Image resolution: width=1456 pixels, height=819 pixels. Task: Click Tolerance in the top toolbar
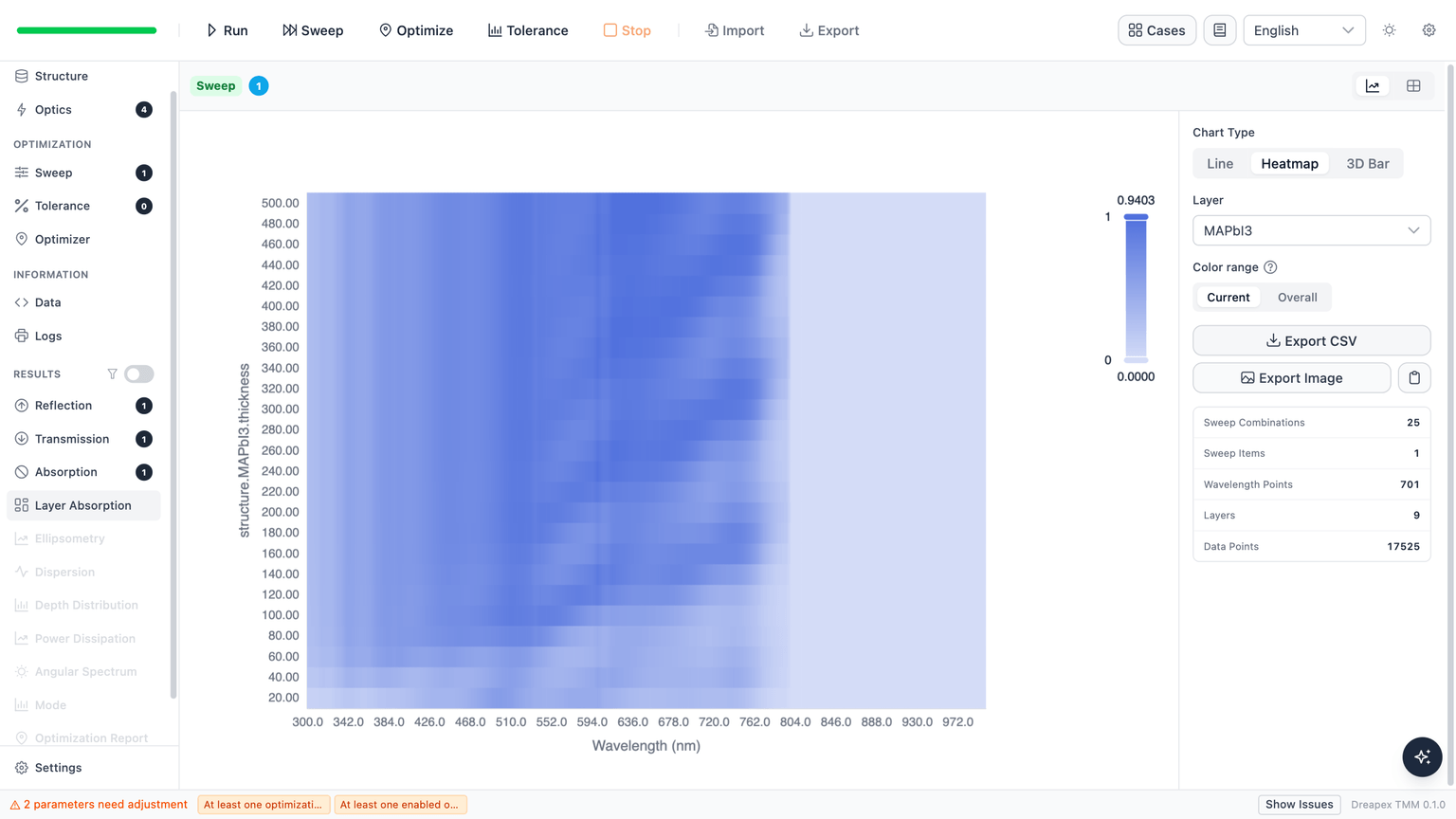[528, 30]
